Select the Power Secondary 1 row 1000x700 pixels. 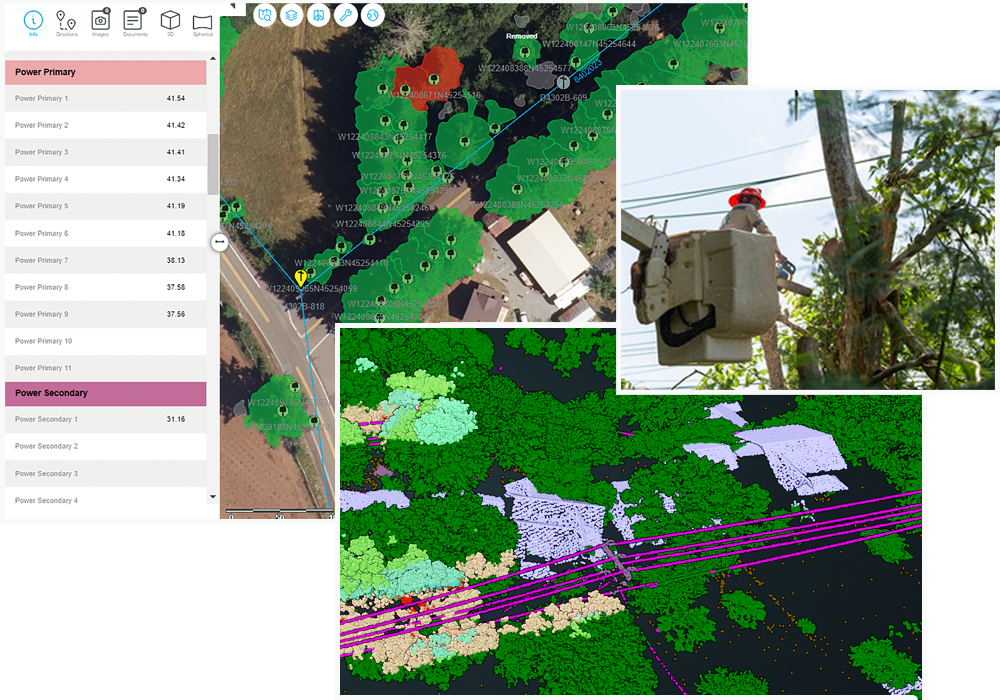[105, 420]
